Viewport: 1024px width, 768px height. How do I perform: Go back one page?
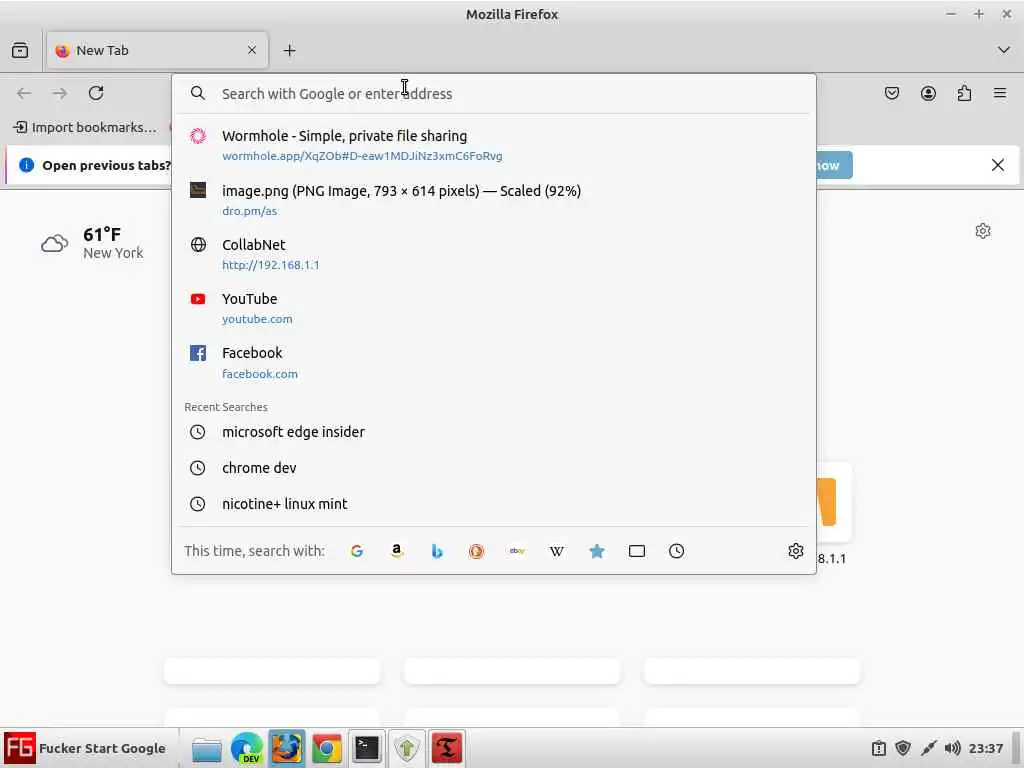(x=24, y=93)
